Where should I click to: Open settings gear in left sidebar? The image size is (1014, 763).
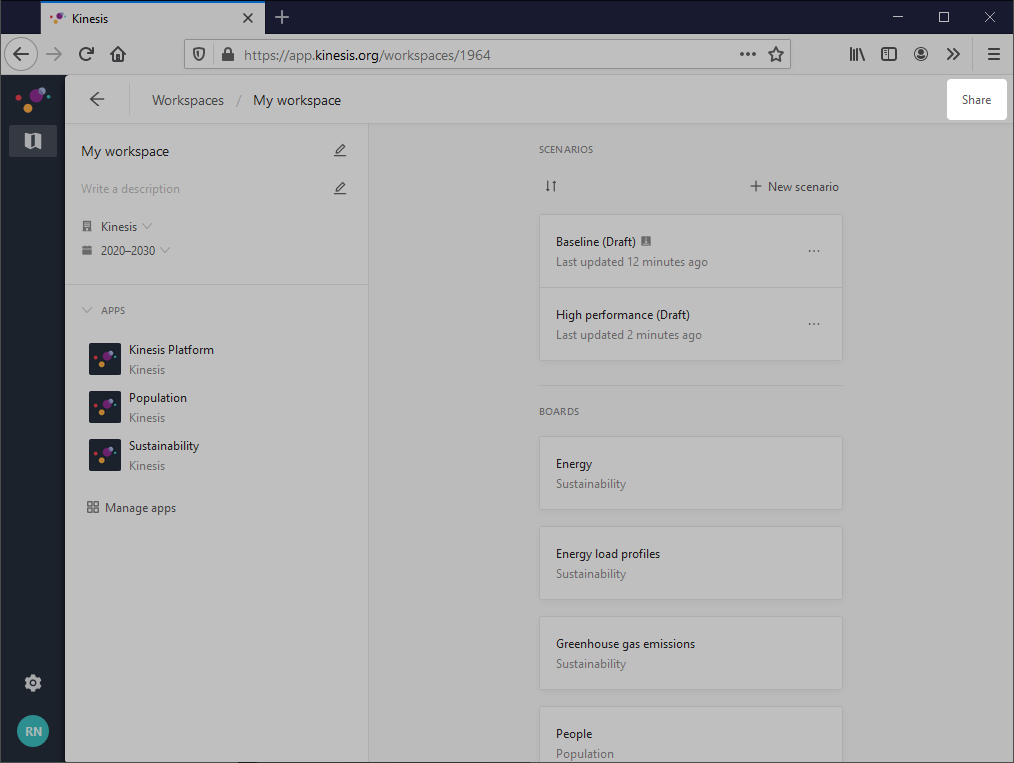33,683
